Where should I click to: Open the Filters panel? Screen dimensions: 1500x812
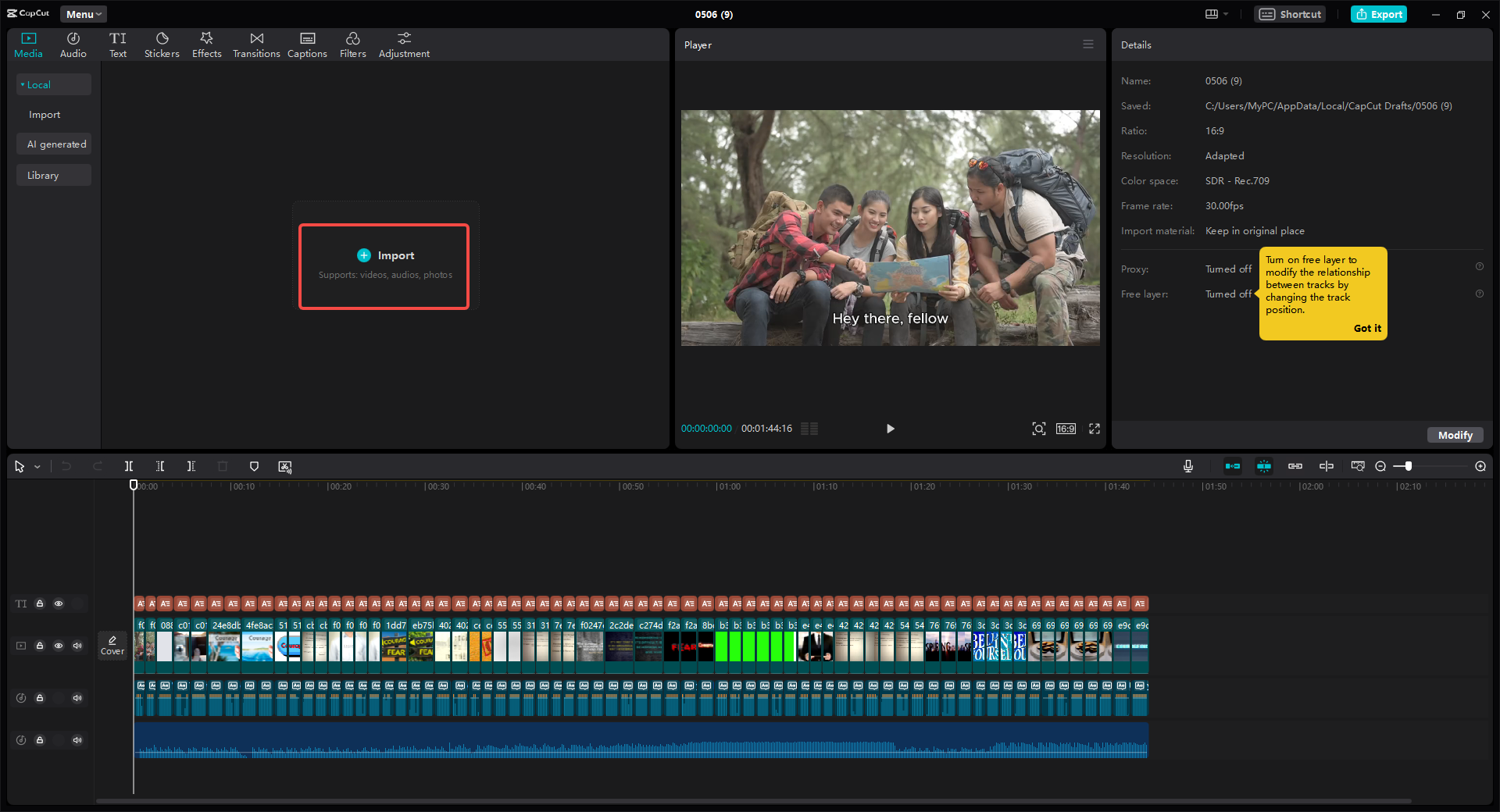[x=352, y=44]
